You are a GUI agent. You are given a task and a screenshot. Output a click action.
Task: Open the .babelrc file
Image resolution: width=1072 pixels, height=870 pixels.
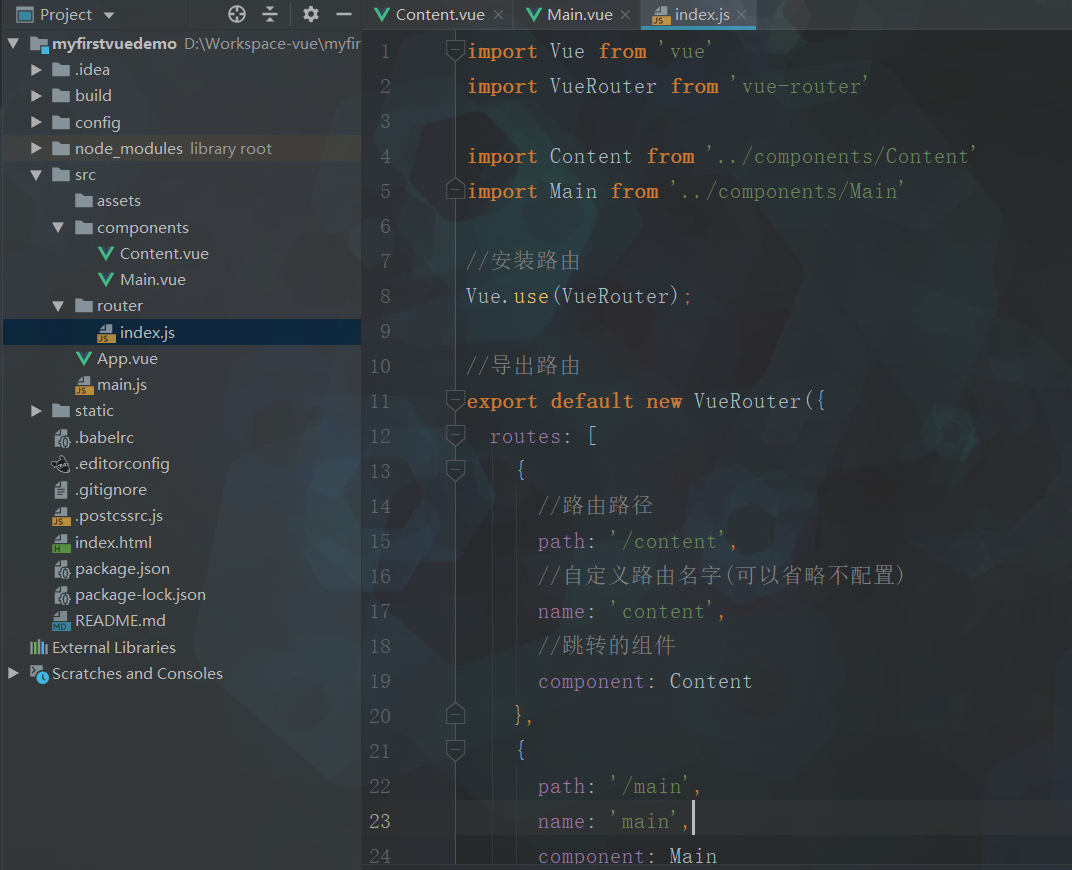click(104, 437)
